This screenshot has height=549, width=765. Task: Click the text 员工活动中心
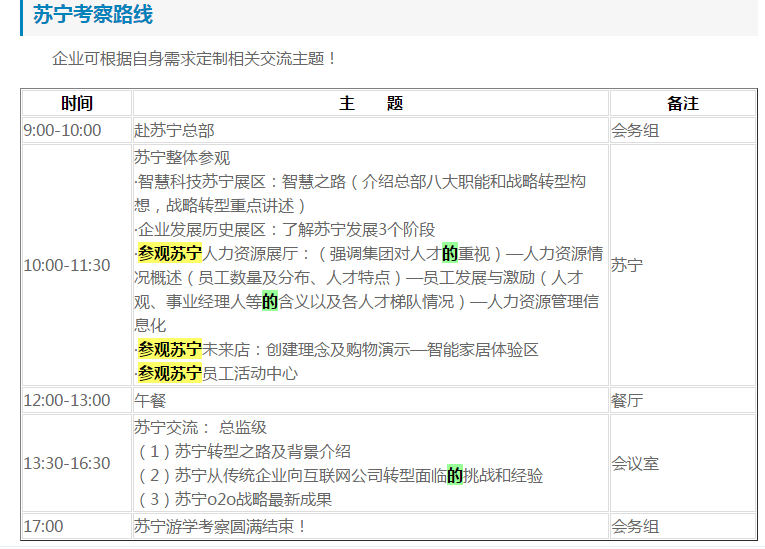tap(250, 373)
